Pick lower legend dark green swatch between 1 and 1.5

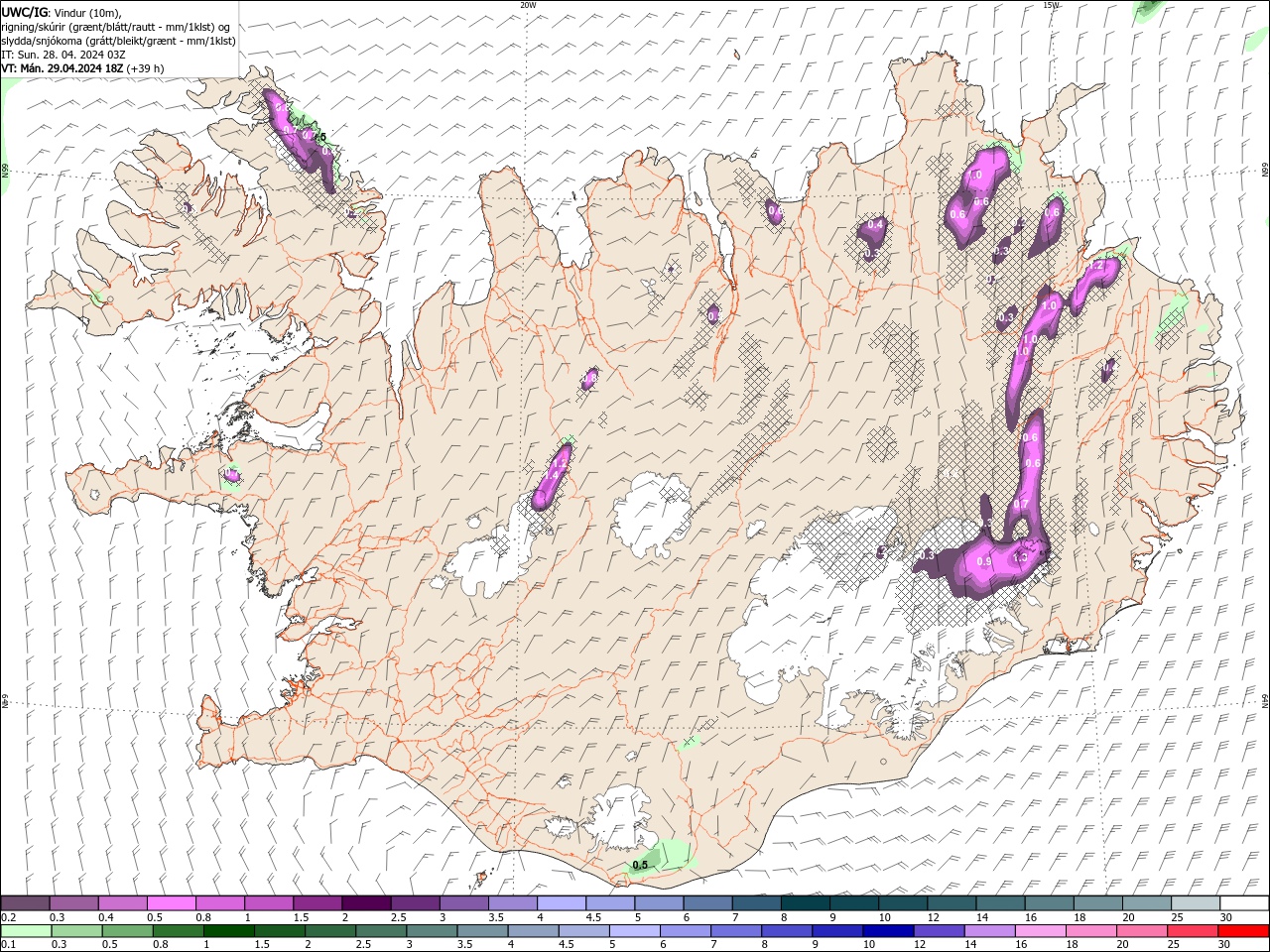[227, 931]
